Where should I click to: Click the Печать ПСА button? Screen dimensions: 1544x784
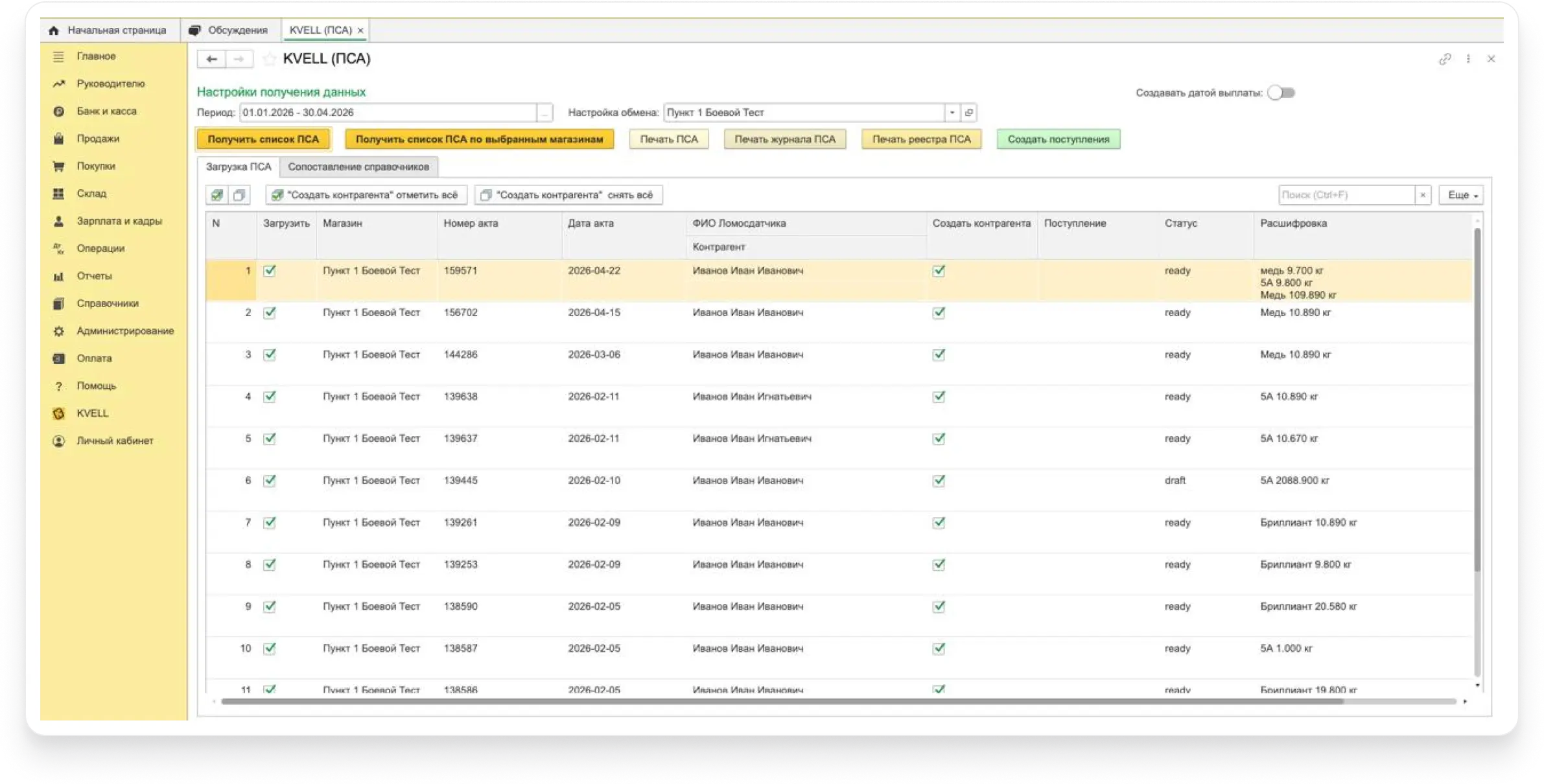[x=669, y=139]
